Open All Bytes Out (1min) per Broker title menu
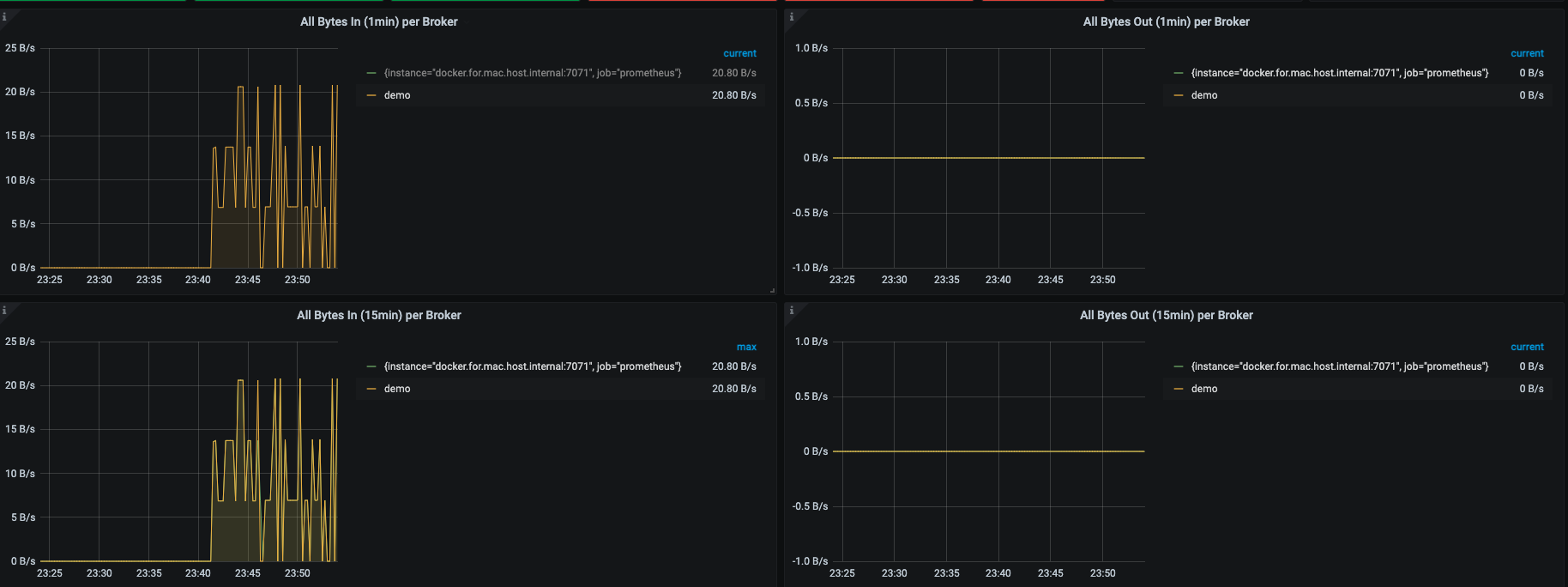 [x=1166, y=21]
